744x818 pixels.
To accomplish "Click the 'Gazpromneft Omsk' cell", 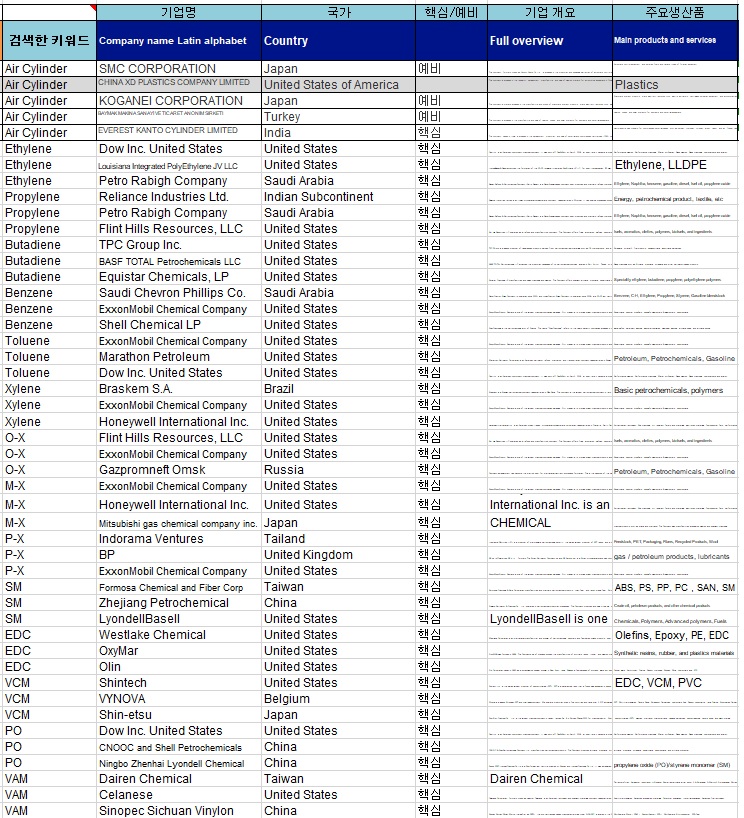I will point(179,470).
